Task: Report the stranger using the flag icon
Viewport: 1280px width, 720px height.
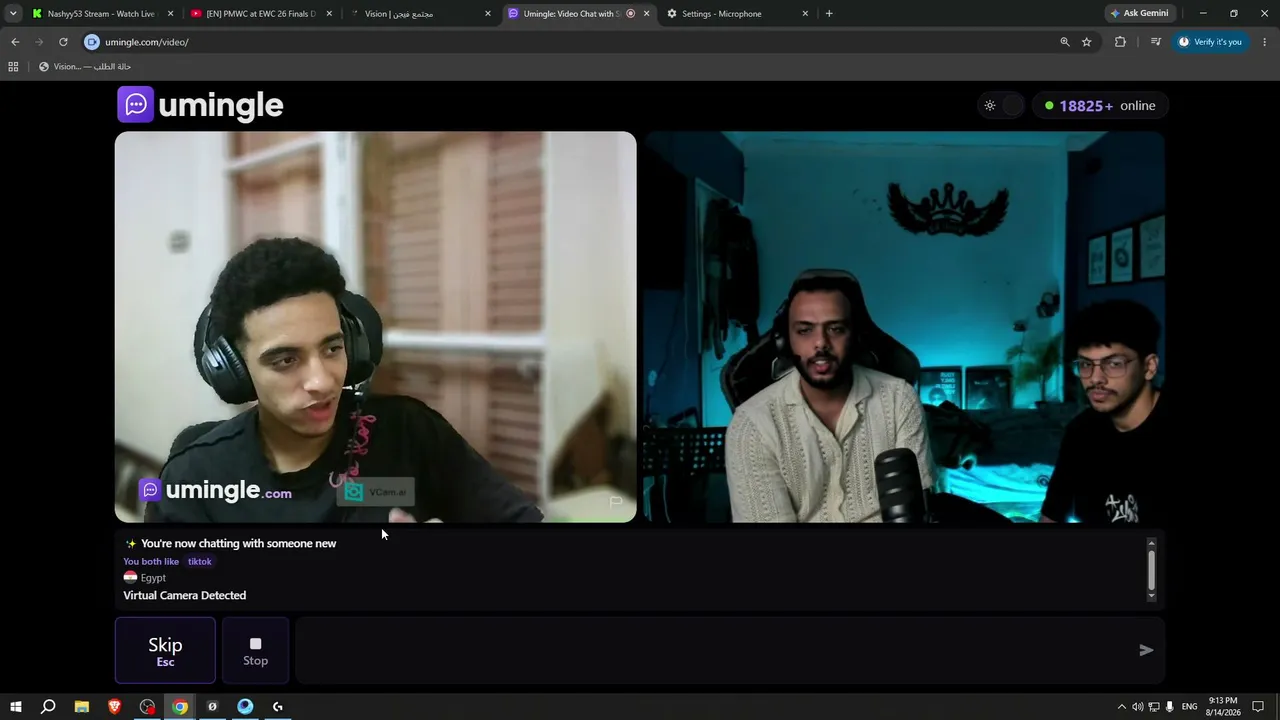Action: (616, 501)
